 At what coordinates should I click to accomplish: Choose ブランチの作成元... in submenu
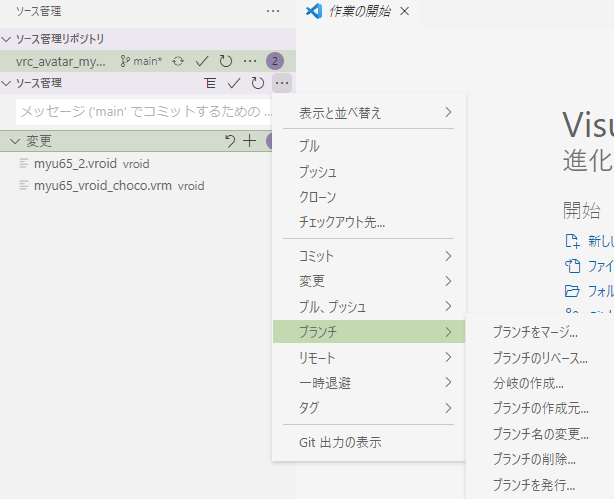coord(540,409)
